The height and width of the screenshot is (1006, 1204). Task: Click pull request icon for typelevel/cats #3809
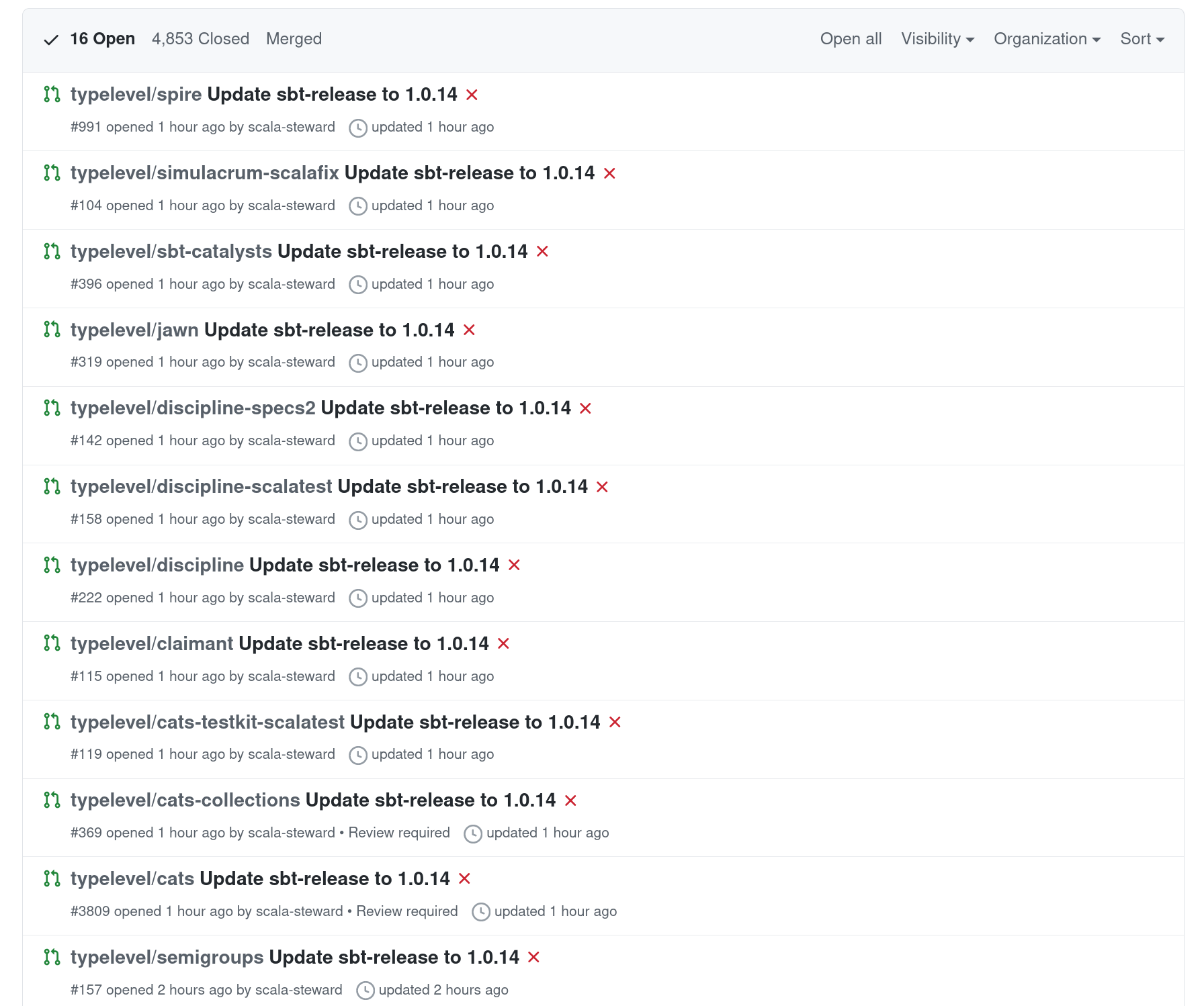click(x=52, y=878)
